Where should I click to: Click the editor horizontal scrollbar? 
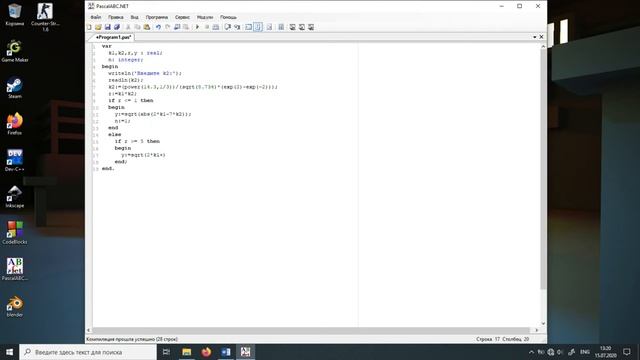(x=312, y=330)
